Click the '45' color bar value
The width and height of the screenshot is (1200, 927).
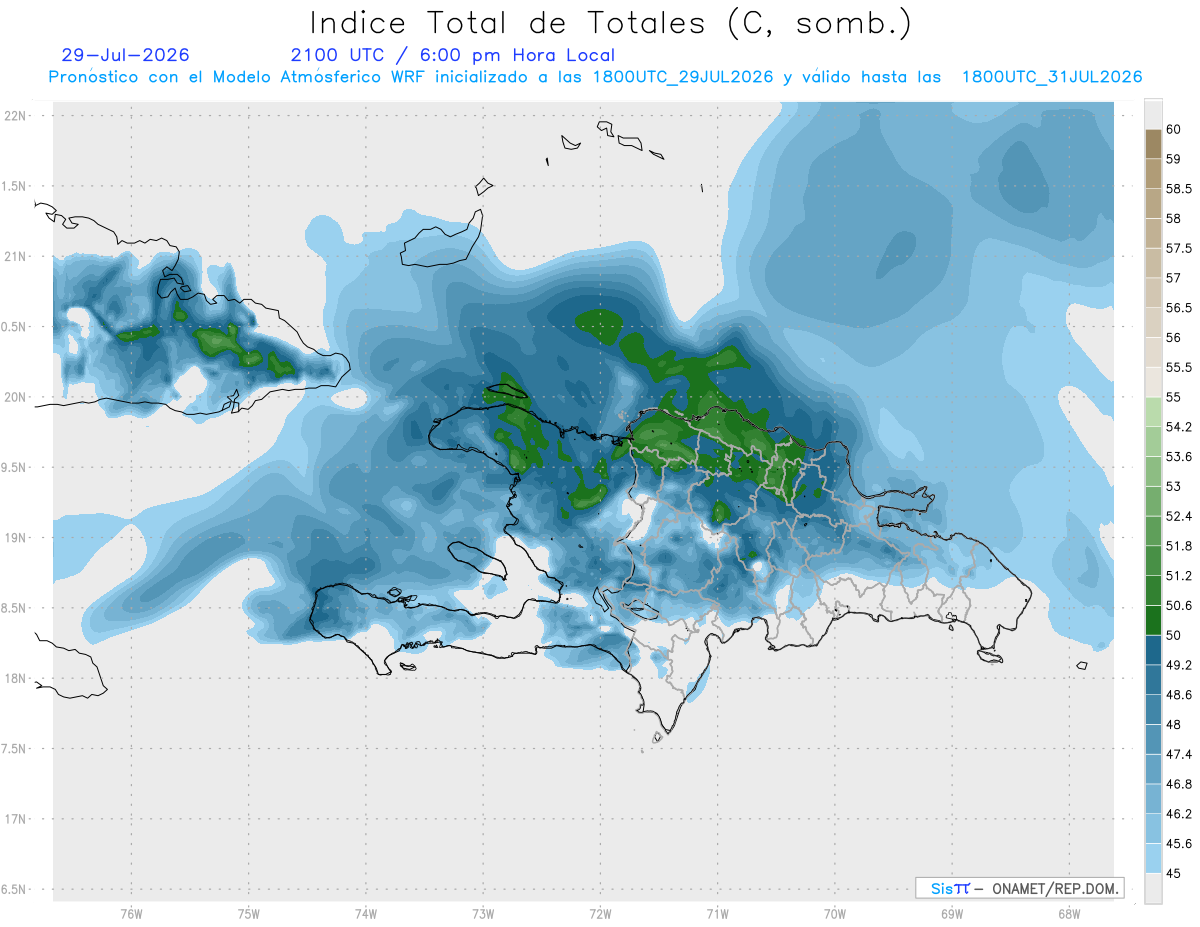(x=1174, y=874)
